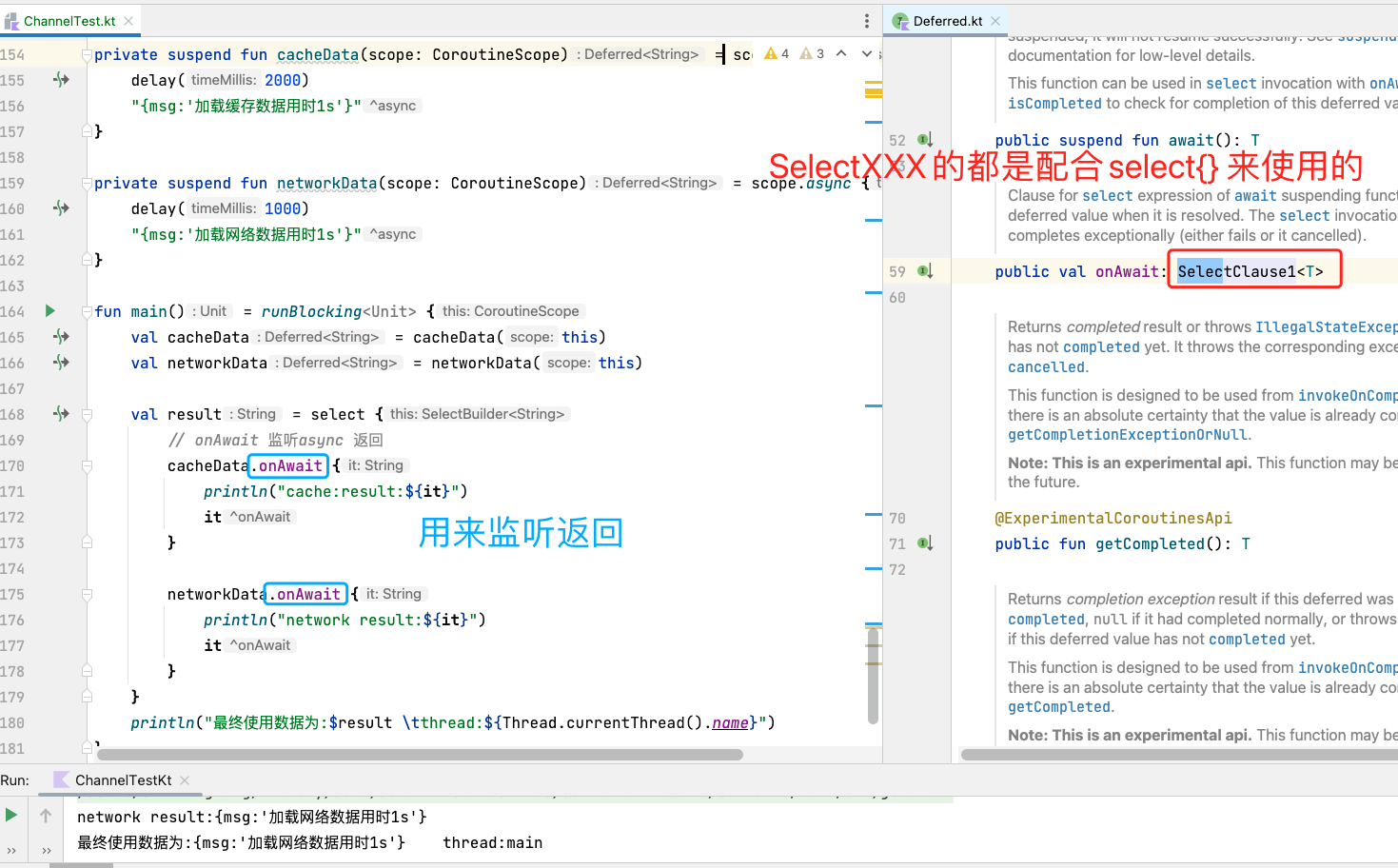Collapse fold end marker on line 157
1398x868 pixels.
point(87,130)
